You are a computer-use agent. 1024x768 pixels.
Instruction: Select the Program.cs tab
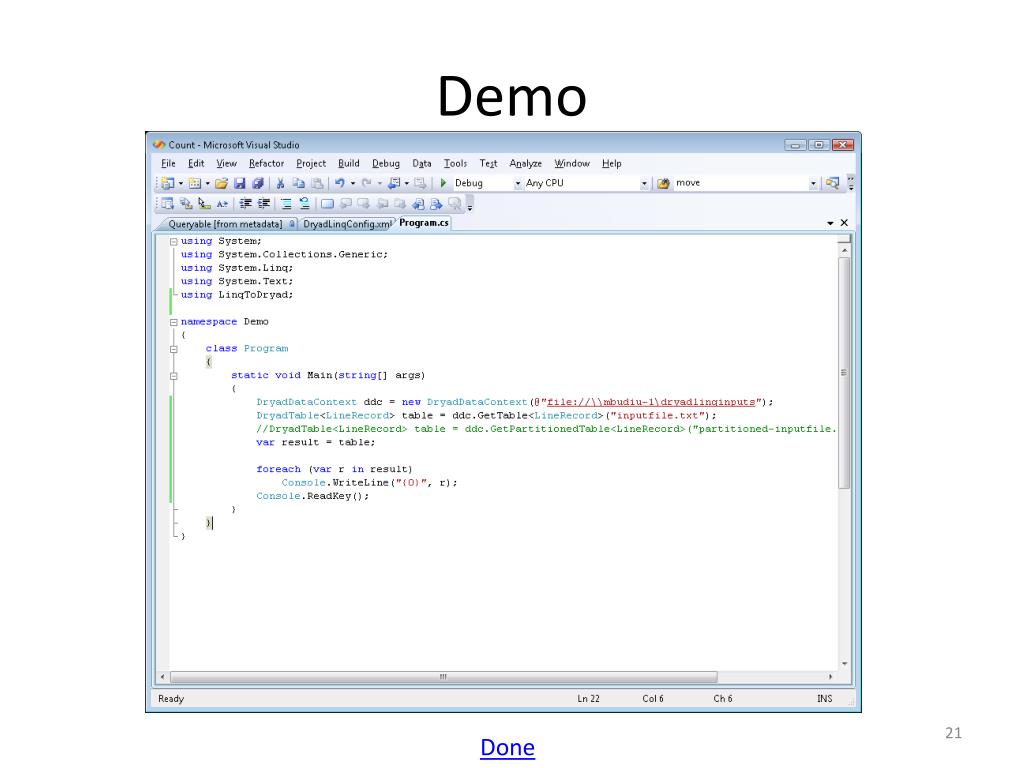coord(424,223)
